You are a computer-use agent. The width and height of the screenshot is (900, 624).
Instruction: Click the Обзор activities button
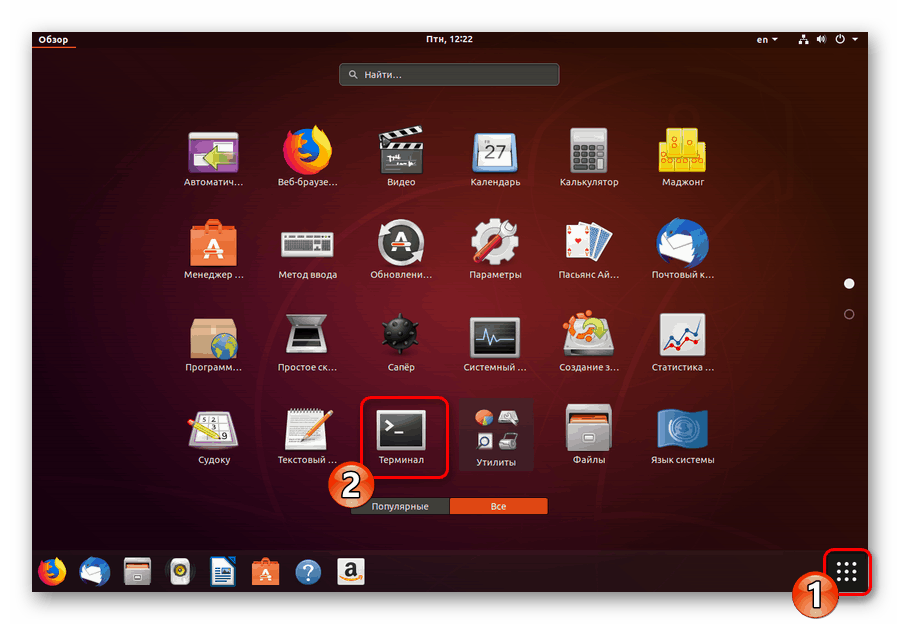[53, 40]
